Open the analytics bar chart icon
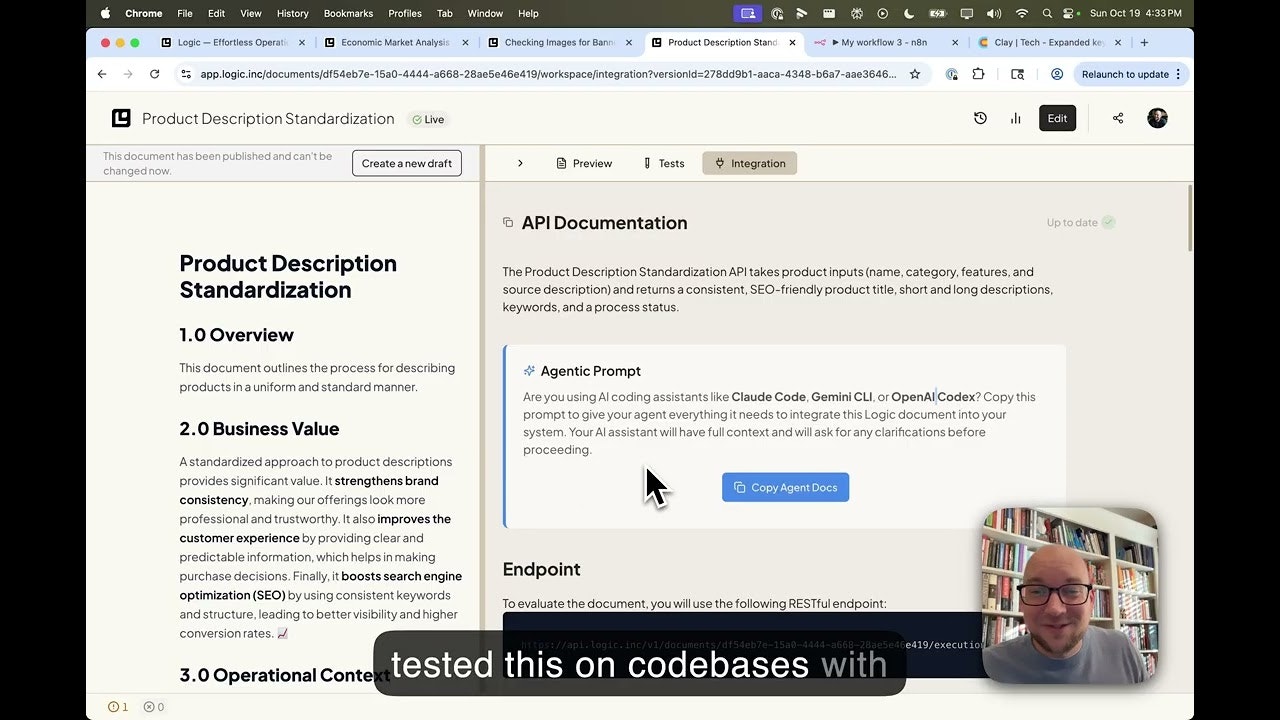The image size is (1280, 720). click(1015, 118)
